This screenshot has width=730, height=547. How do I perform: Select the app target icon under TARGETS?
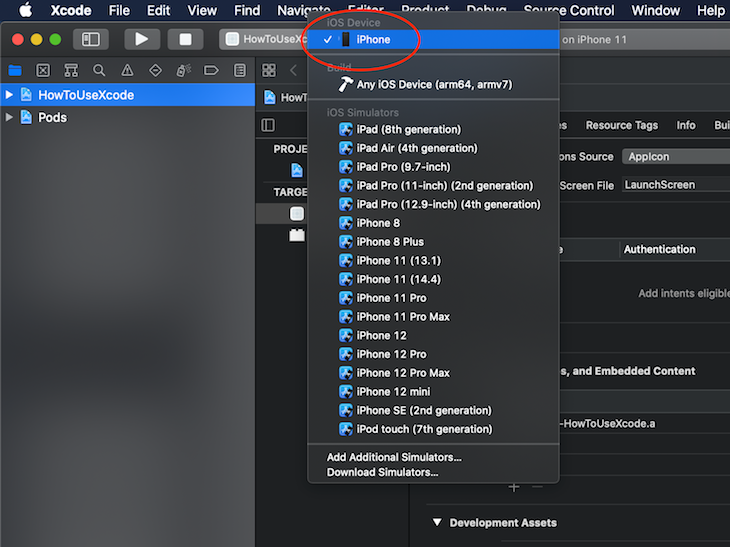(297, 214)
